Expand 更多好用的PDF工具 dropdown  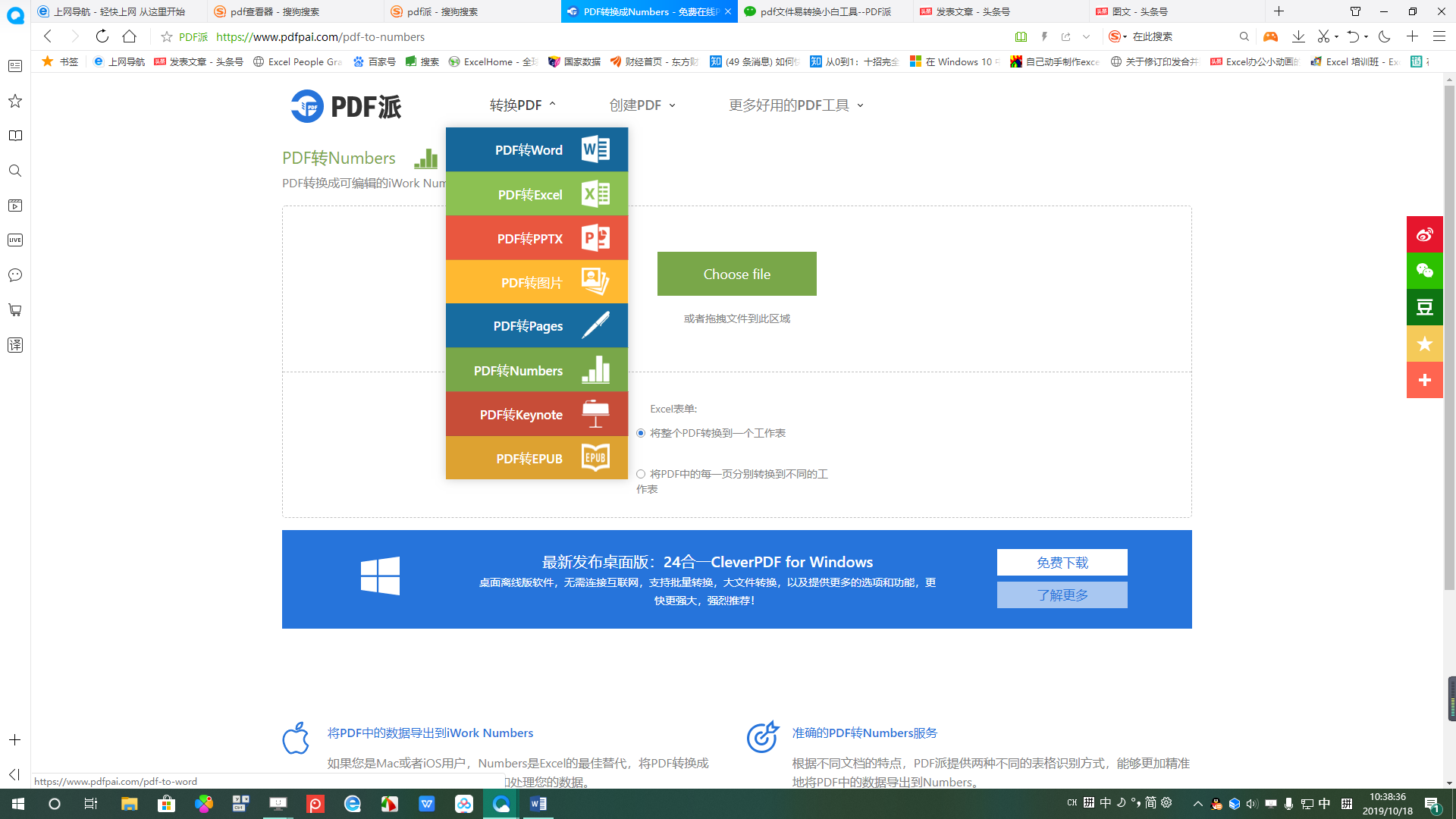point(796,105)
